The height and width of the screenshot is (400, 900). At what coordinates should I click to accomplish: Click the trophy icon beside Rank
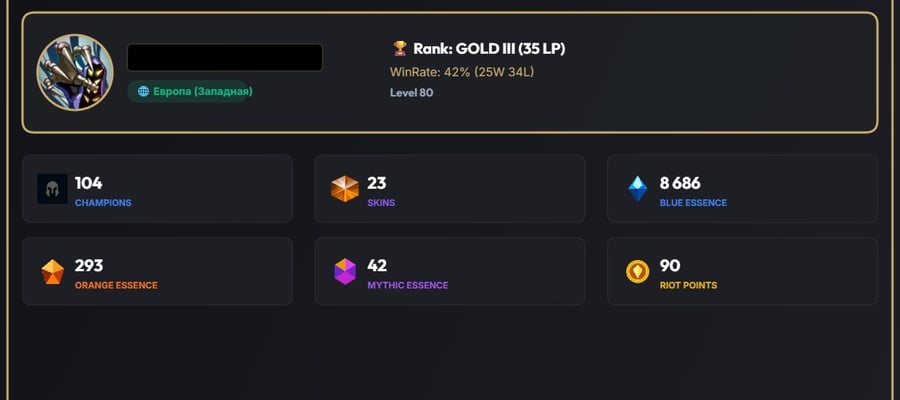[400, 49]
